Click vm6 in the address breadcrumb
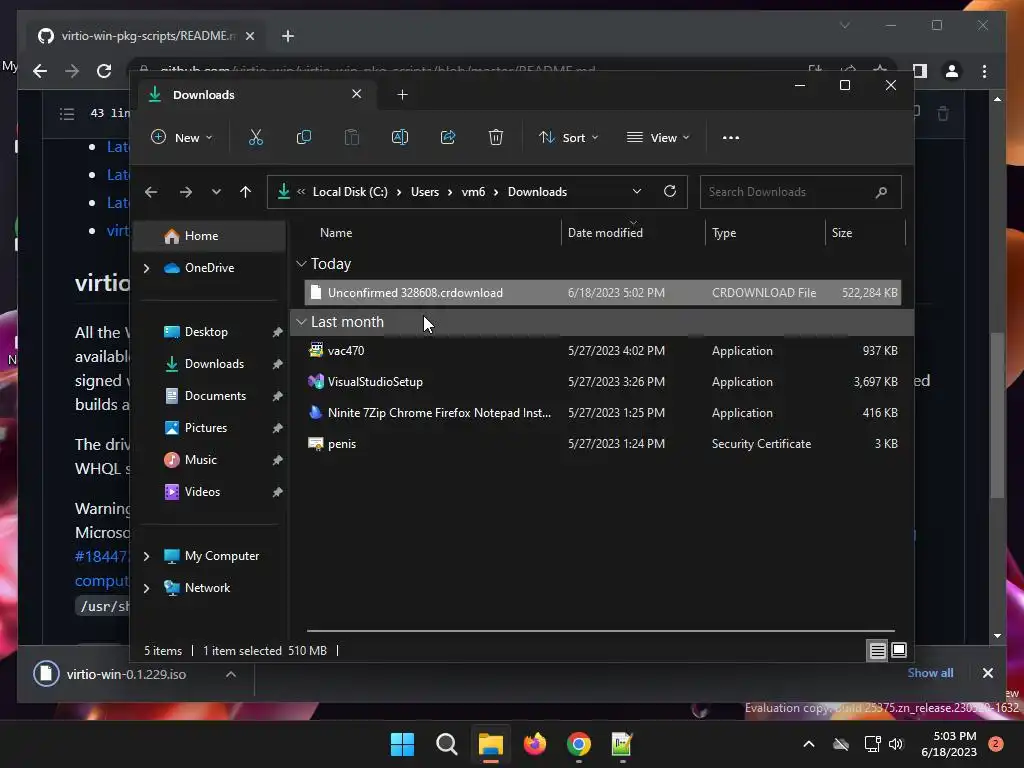The height and width of the screenshot is (768, 1024). click(473, 192)
